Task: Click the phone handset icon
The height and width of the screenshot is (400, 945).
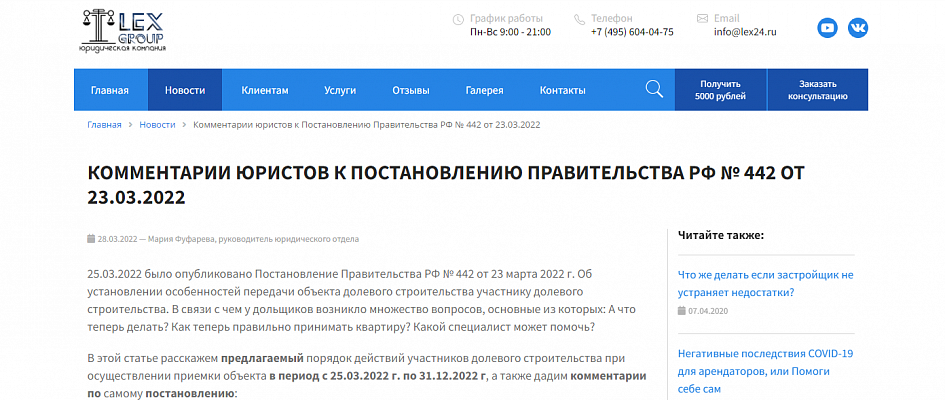Action: [579, 19]
